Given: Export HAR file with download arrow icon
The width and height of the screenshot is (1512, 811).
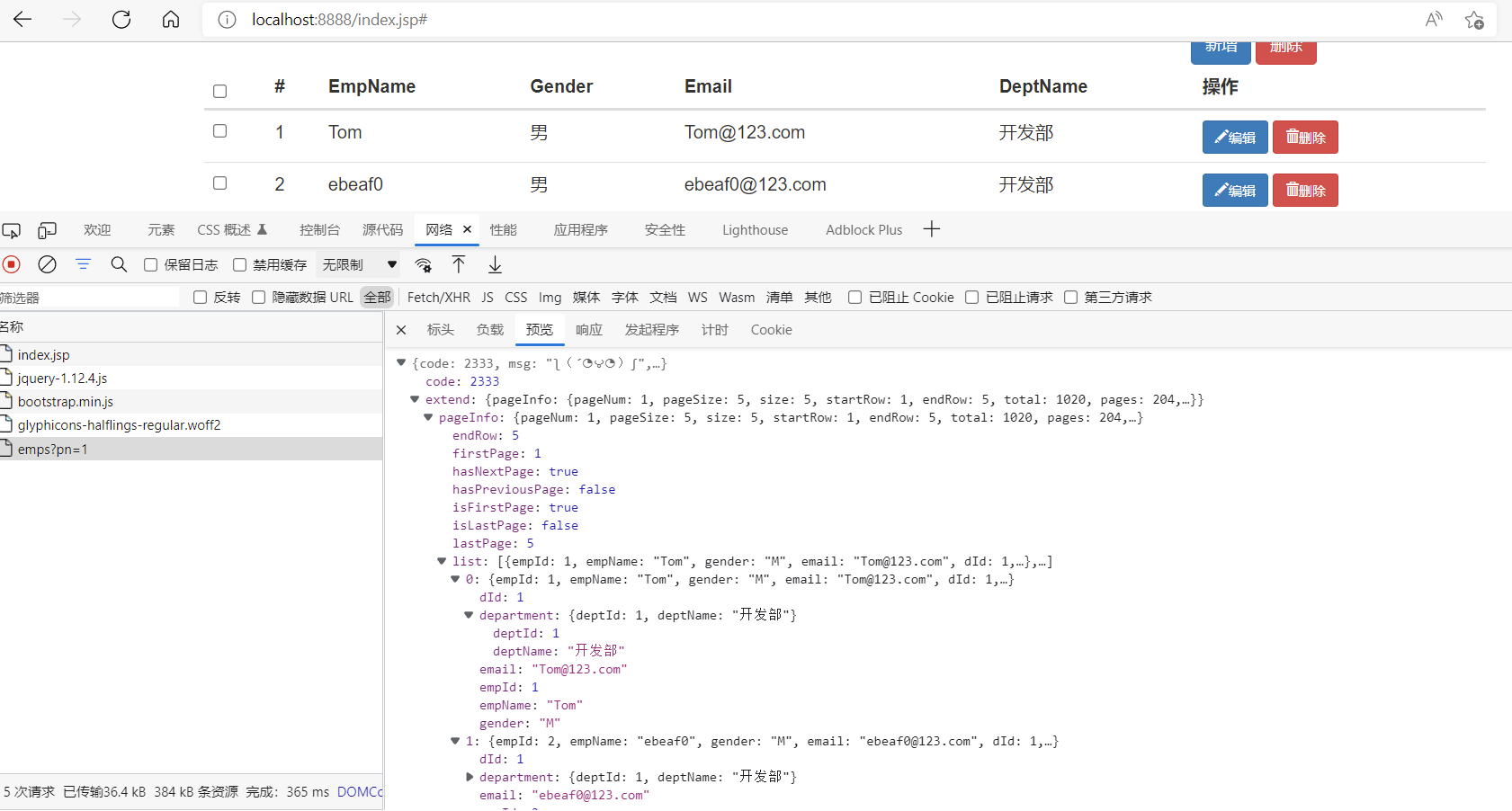Looking at the screenshot, I should pyautogui.click(x=495, y=264).
